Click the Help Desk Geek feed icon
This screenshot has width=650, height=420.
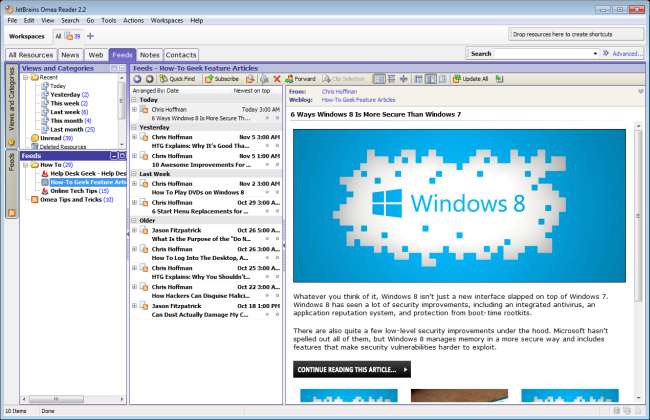[45, 173]
